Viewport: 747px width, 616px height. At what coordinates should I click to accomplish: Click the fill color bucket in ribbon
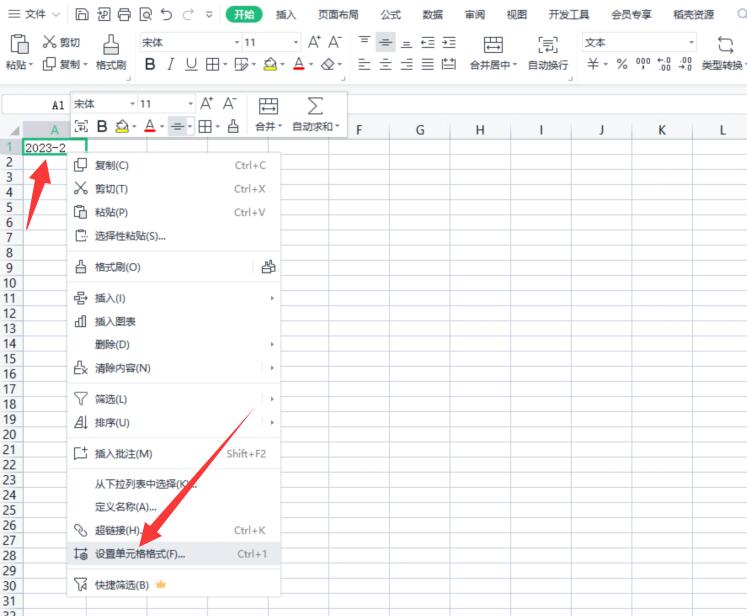[x=269, y=64]
